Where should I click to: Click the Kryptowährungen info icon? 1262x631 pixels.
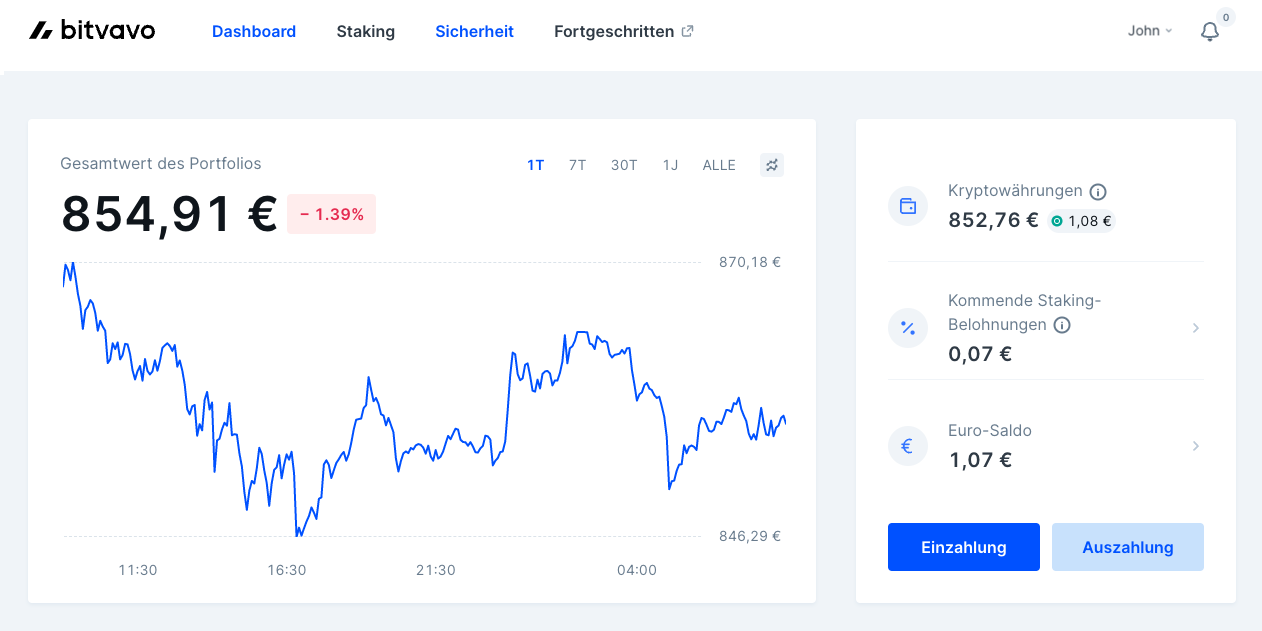(x=1097, y=191)
